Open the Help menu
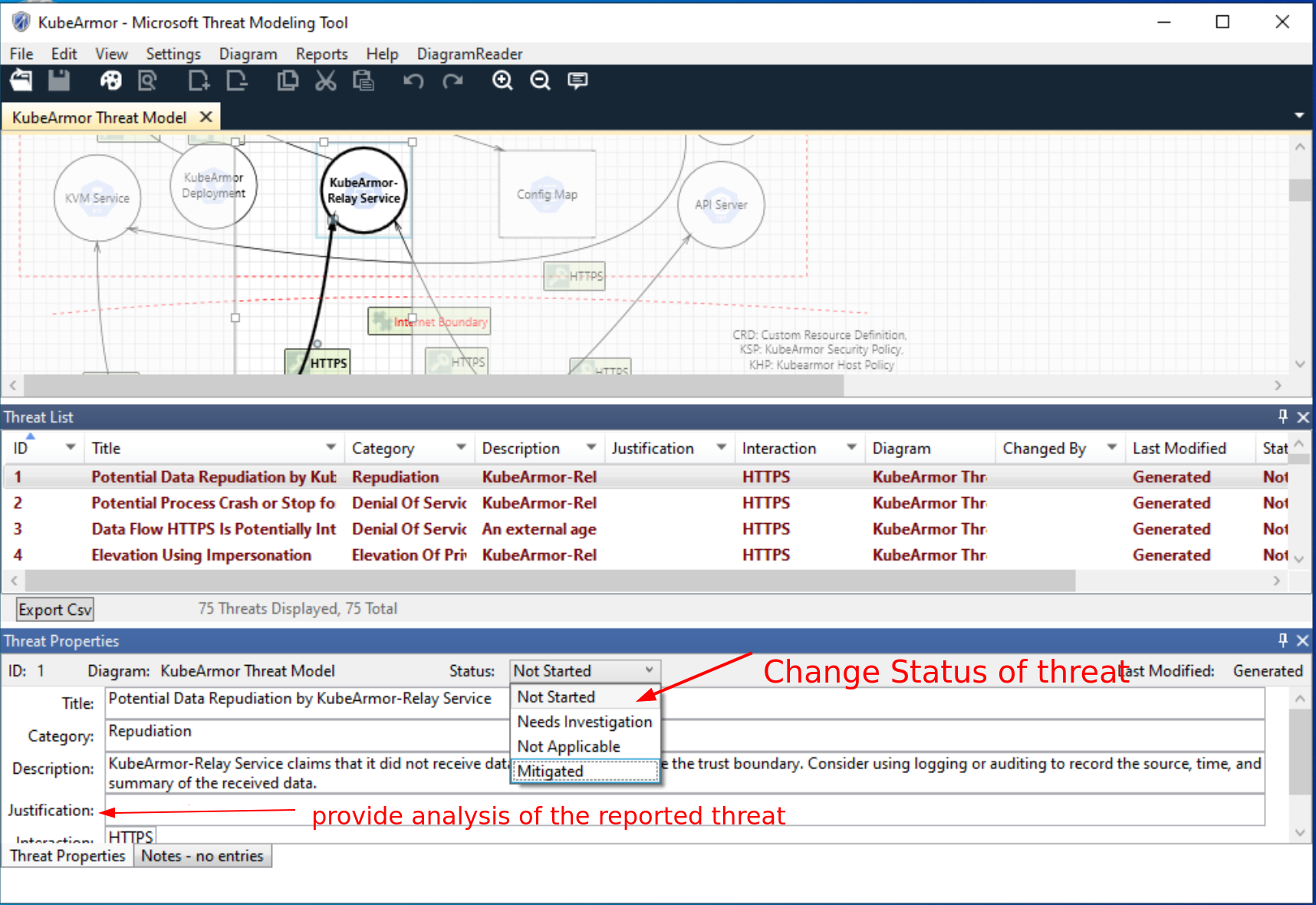This screenshot has height=905, width=1316. click(382, 54)
